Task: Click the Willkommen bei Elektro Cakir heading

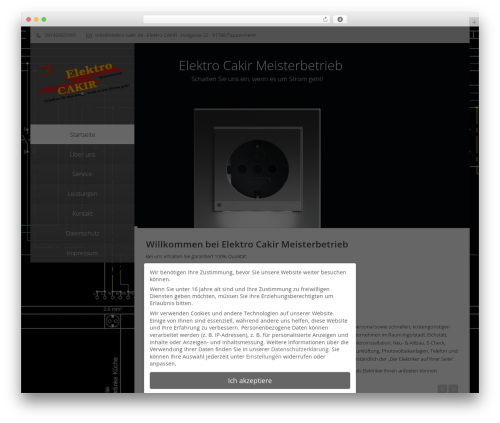Action: pyautogui.click(x=247, y=244)
